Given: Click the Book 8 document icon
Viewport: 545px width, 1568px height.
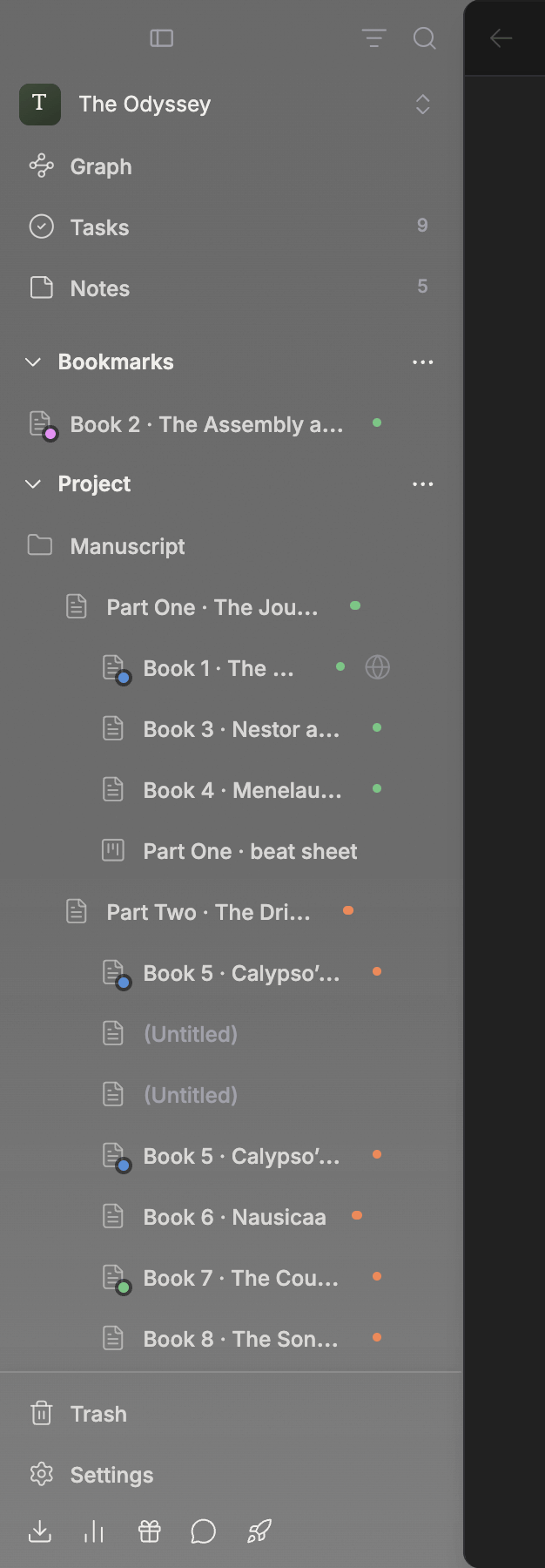Looking at the screenshot, I should (x=113, y=1338).
